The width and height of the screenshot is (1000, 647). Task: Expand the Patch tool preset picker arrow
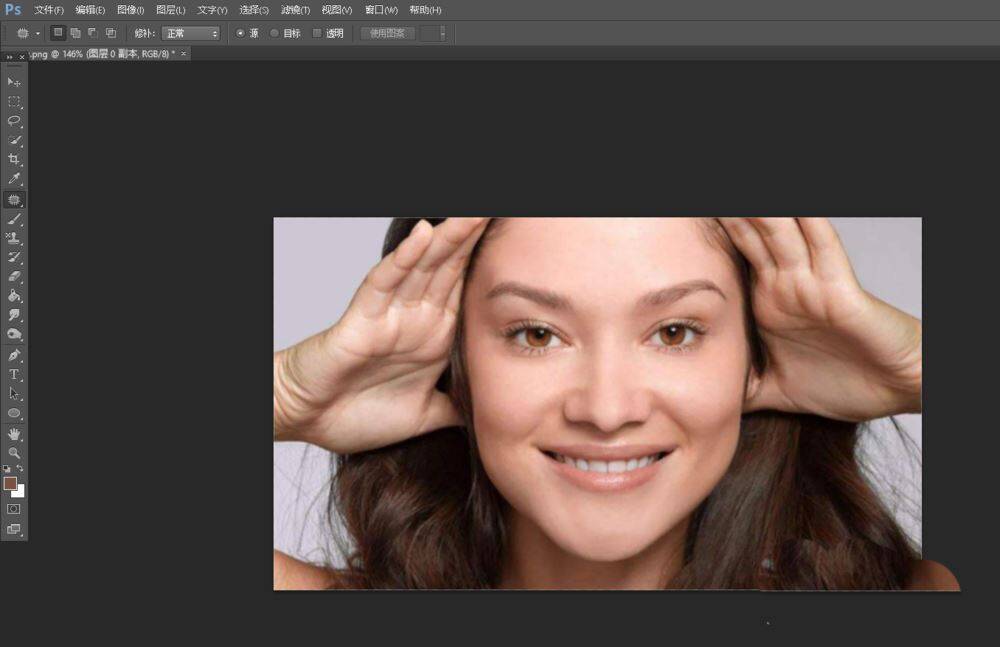tap(38, 33)
